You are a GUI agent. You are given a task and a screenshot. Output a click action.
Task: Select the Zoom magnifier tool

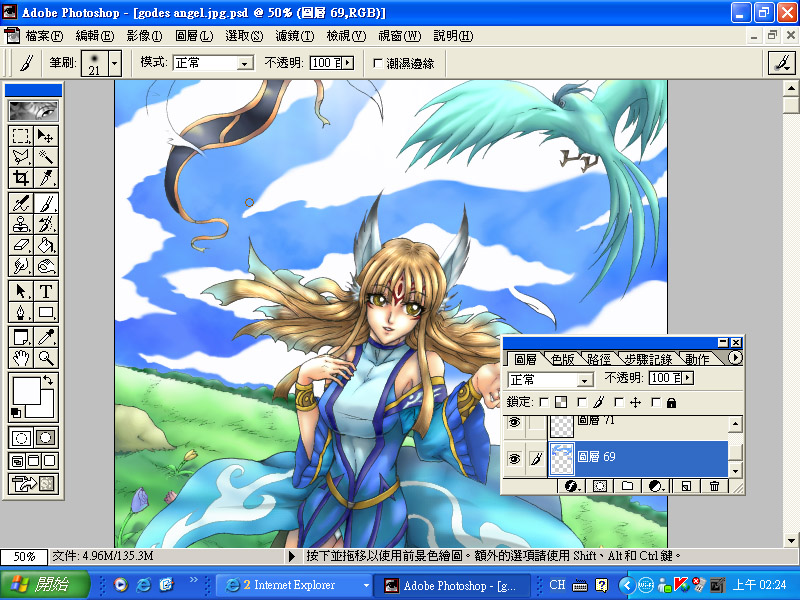tap(45, 358)
